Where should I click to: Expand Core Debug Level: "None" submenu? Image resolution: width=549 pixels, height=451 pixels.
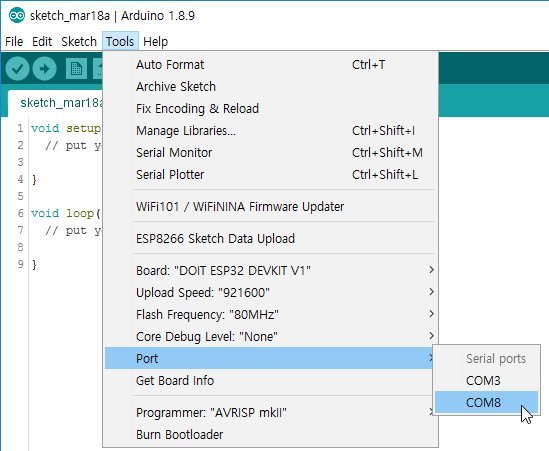[x=271, y=336]
